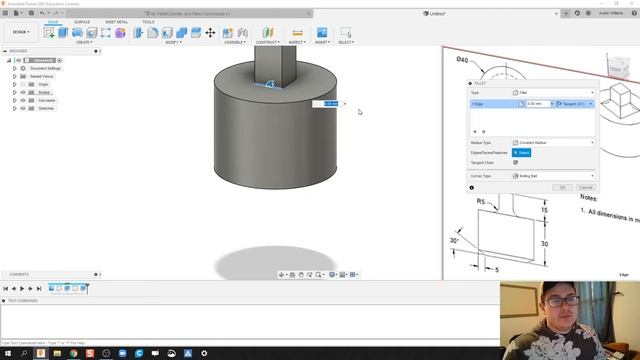This screenshot has height=360, width=640.
Task: Click the Fillet dialog info icon
Action: coord(471,188)
